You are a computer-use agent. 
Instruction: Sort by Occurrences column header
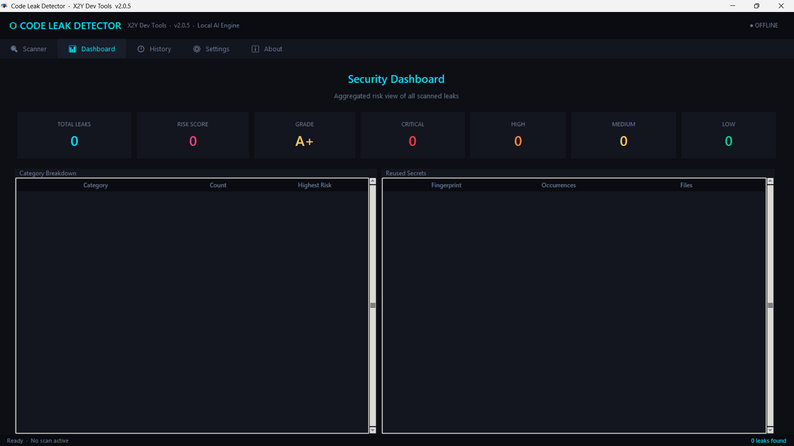[x=559, y=185]
